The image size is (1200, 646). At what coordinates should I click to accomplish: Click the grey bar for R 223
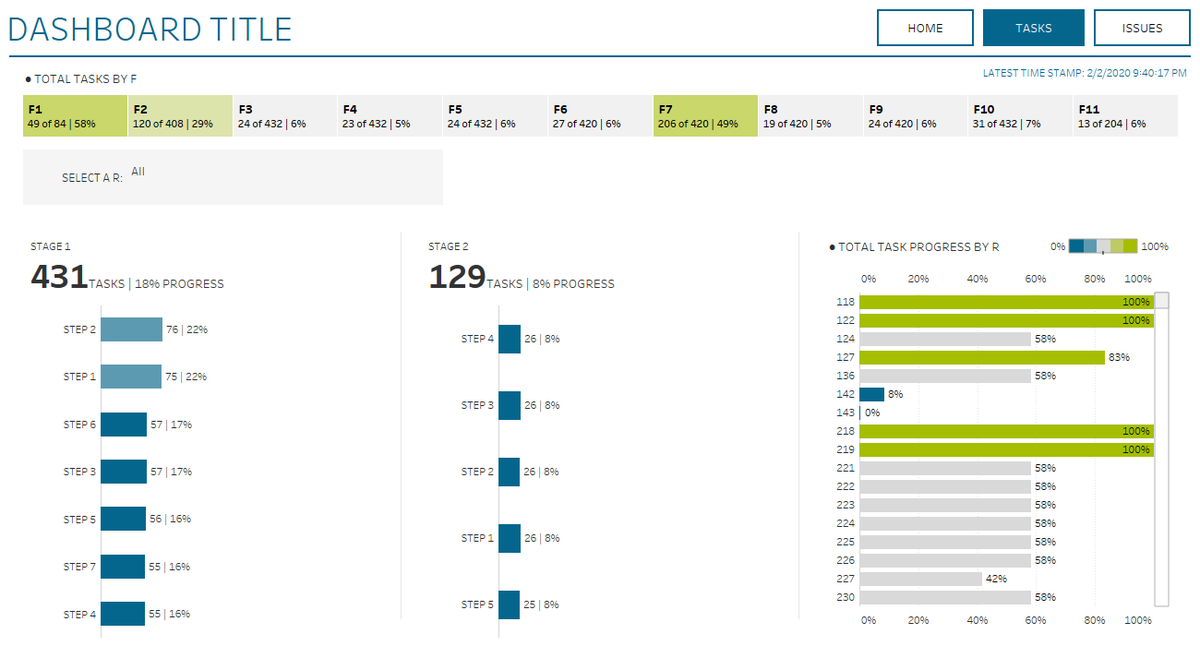pos(945,505)
